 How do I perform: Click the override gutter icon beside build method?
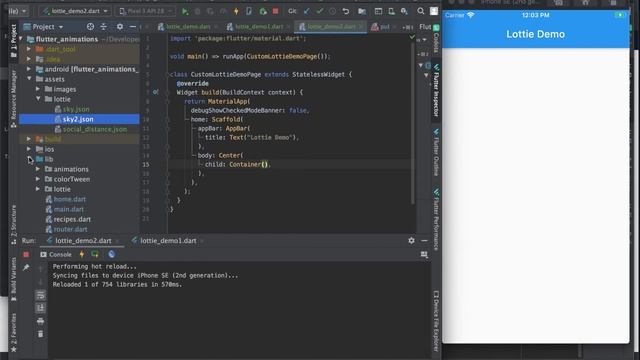[x=155, y=92]
